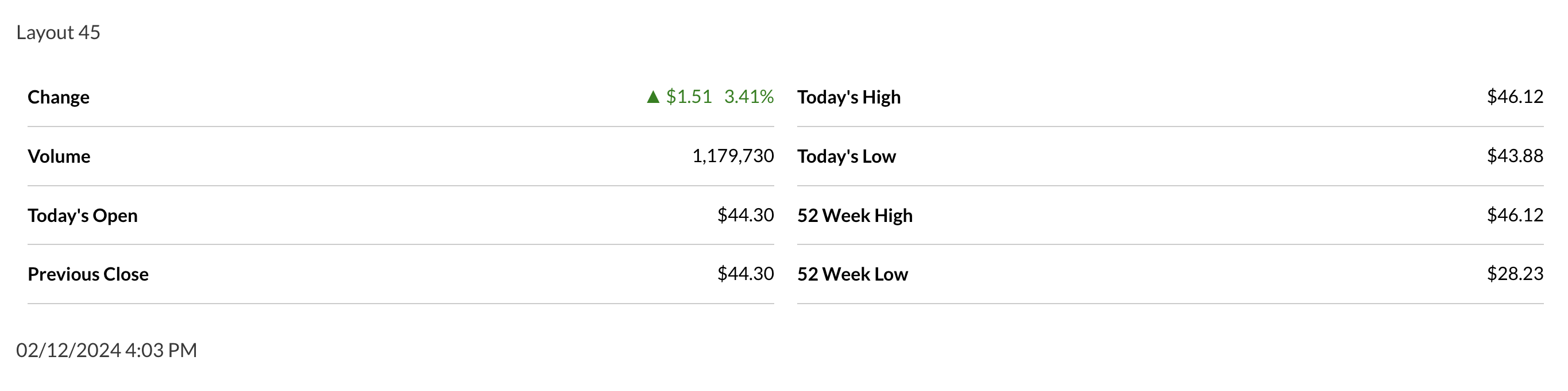Image resolution: width=1568 pixels, height=391 pixels.
Task: Click the 1,179,730 volume value
Action: point(733,156)
